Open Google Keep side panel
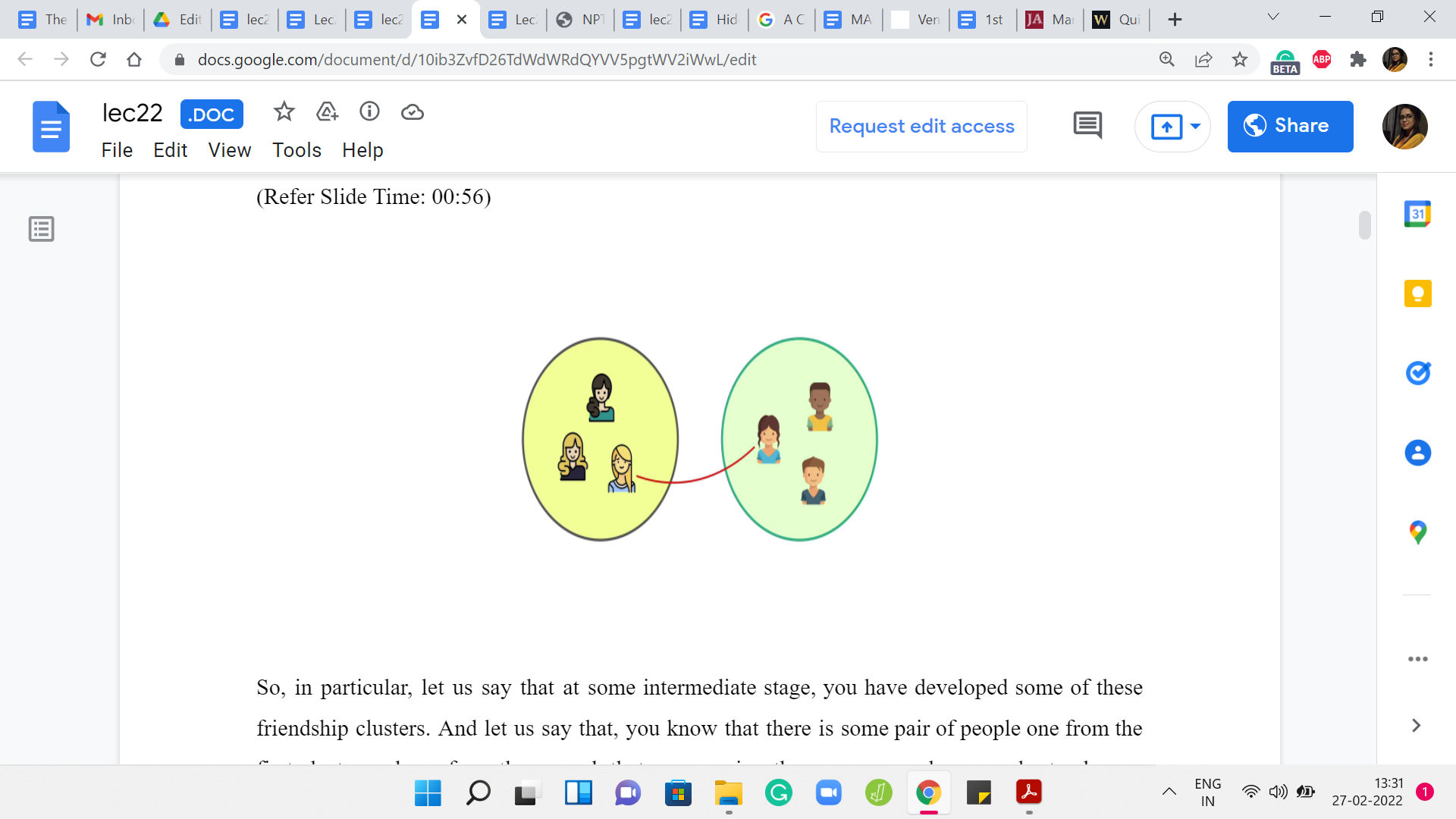This screenshot has height=819, width=1456. pos(1417,293)
